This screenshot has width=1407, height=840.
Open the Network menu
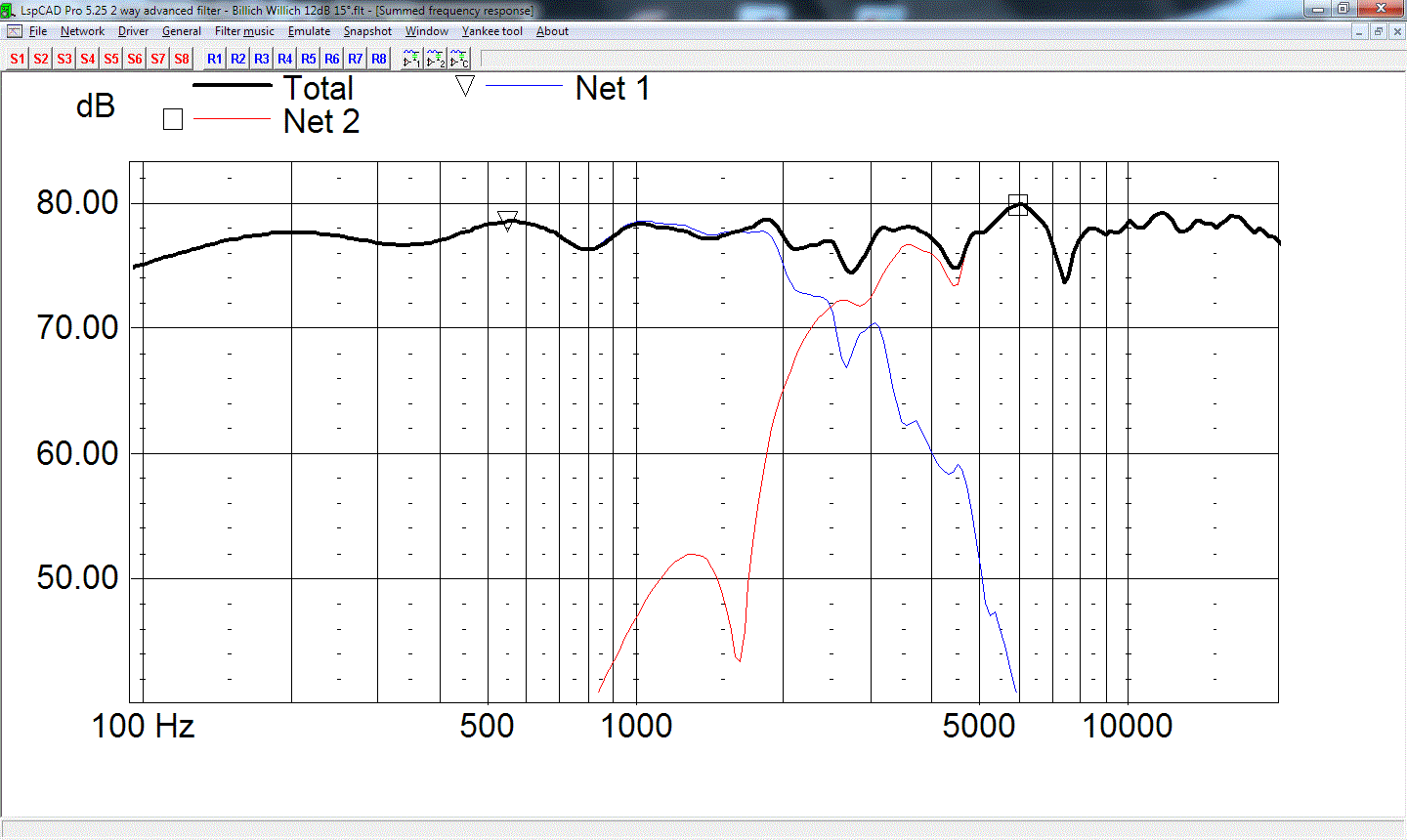tap(82, 31)
